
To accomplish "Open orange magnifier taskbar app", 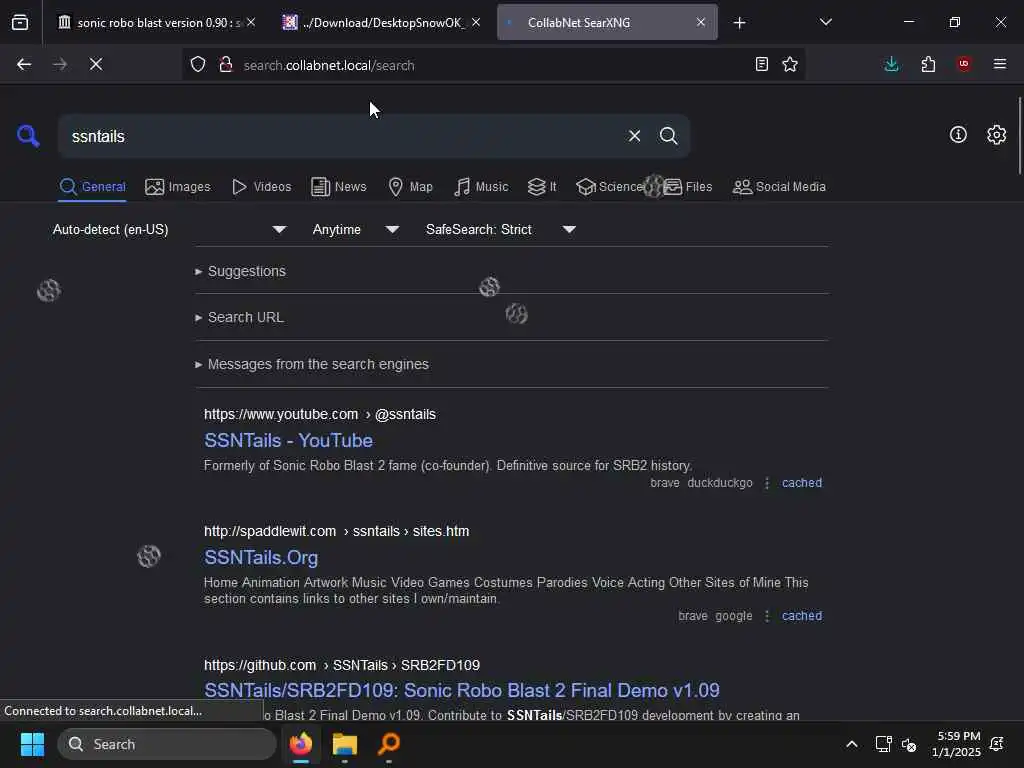I will pyautogui.click(x=389, y=744).
